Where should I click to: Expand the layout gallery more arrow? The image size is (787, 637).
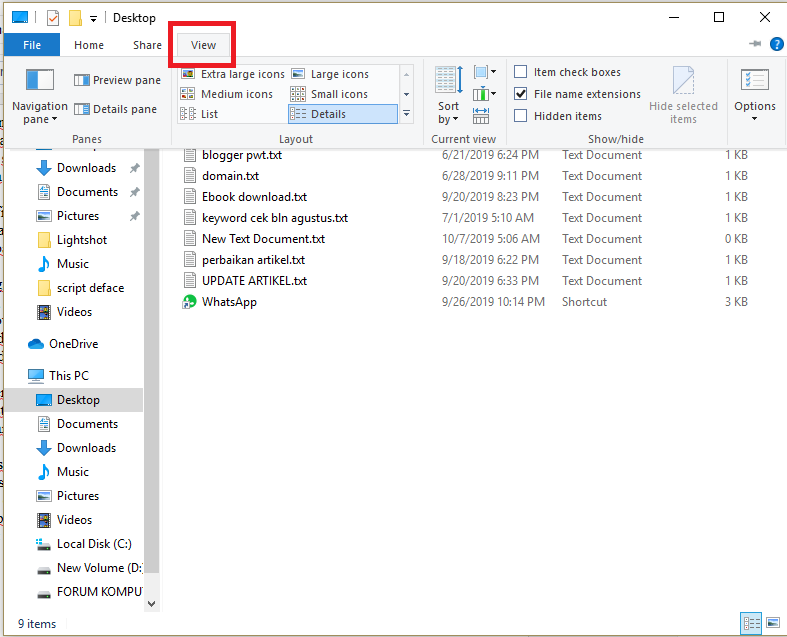[407, 114]
